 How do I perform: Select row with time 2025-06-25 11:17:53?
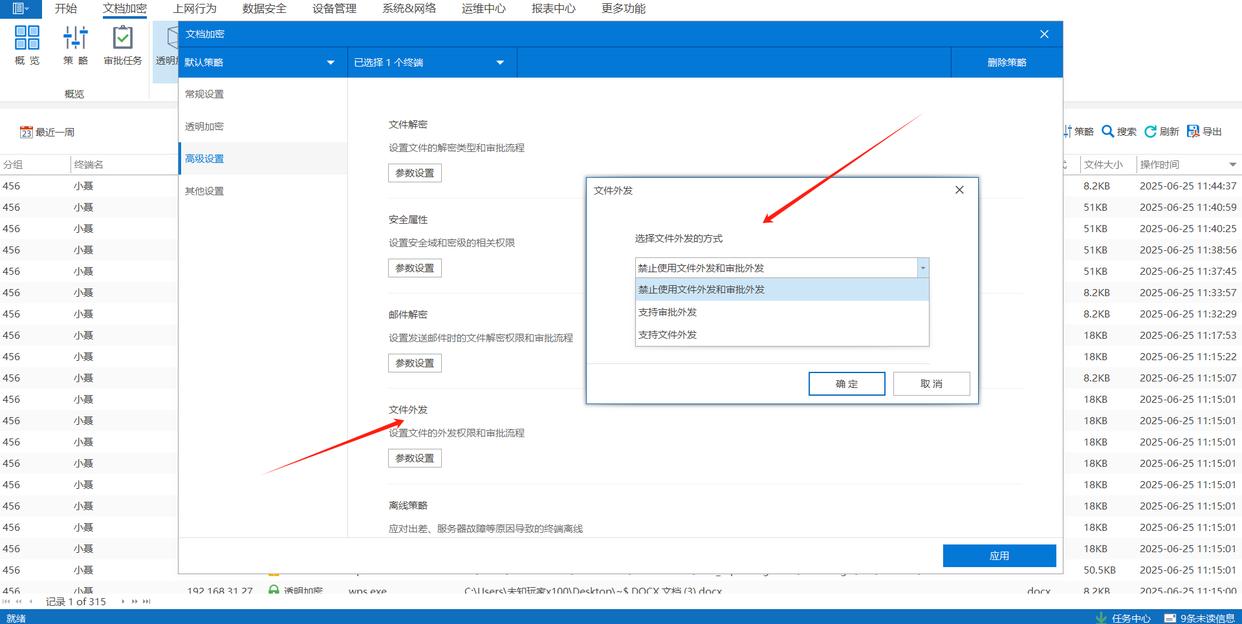621,335
